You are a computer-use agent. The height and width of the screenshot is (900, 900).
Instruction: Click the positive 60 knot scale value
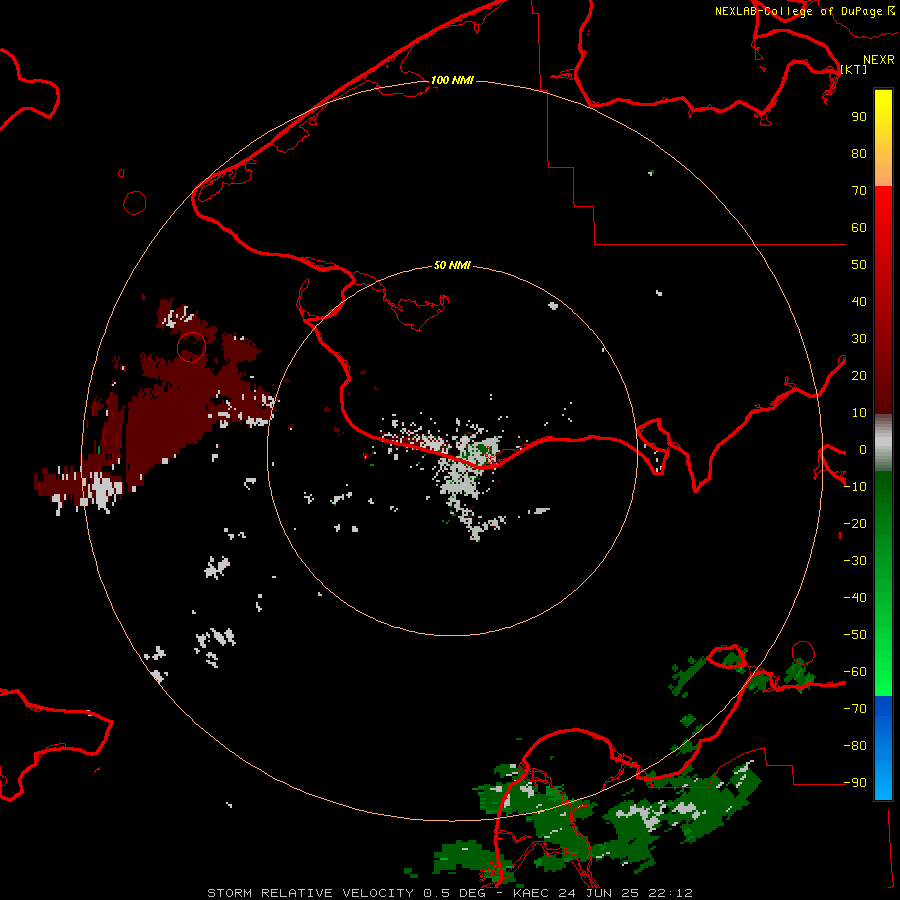coord(859,228)
